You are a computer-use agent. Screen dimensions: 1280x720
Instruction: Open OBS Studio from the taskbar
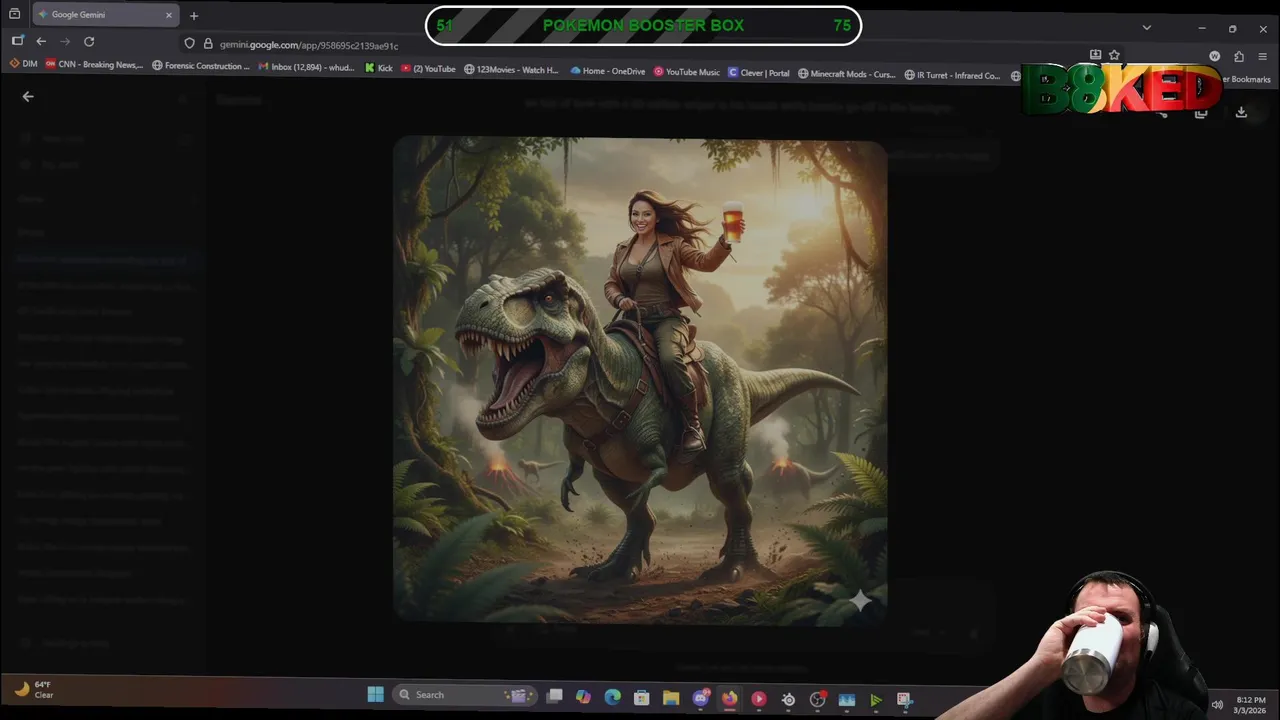pos(818,700)
